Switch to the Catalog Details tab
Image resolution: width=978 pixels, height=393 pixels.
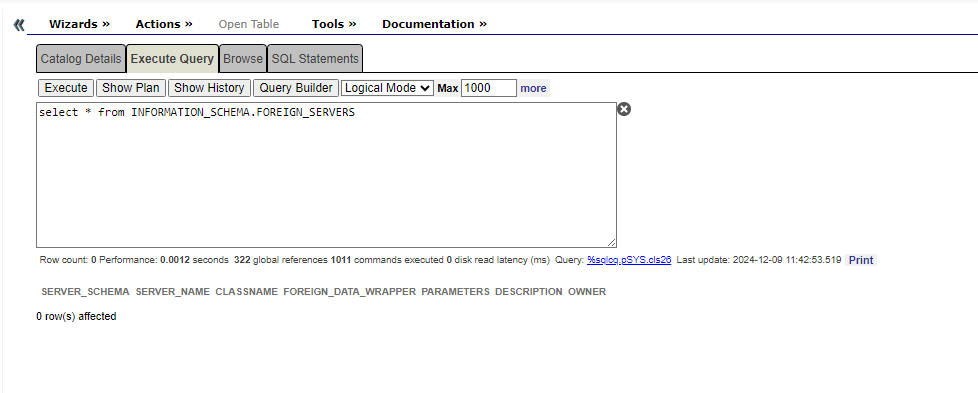81,59
